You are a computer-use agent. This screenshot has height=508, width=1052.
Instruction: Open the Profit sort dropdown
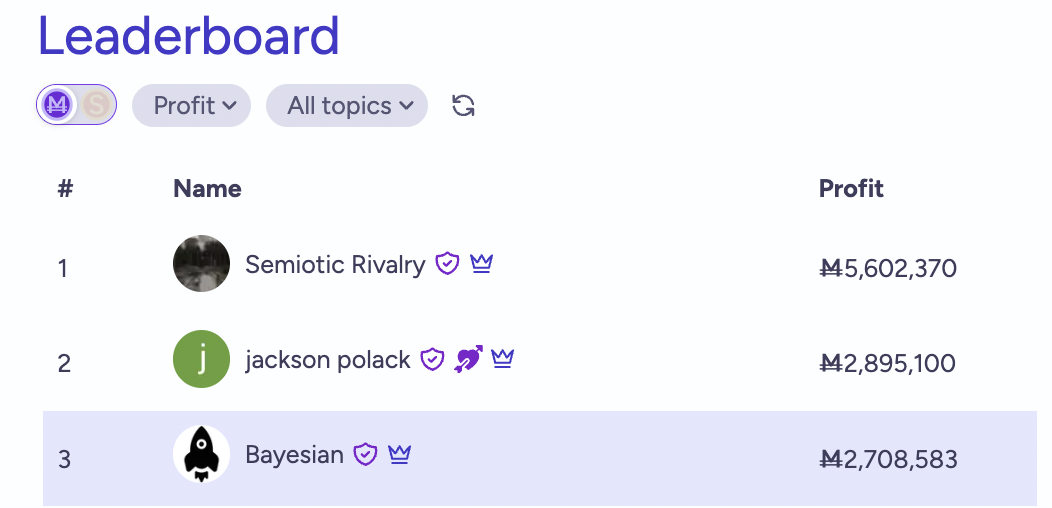pyautogui.click(x=191, y=105)
